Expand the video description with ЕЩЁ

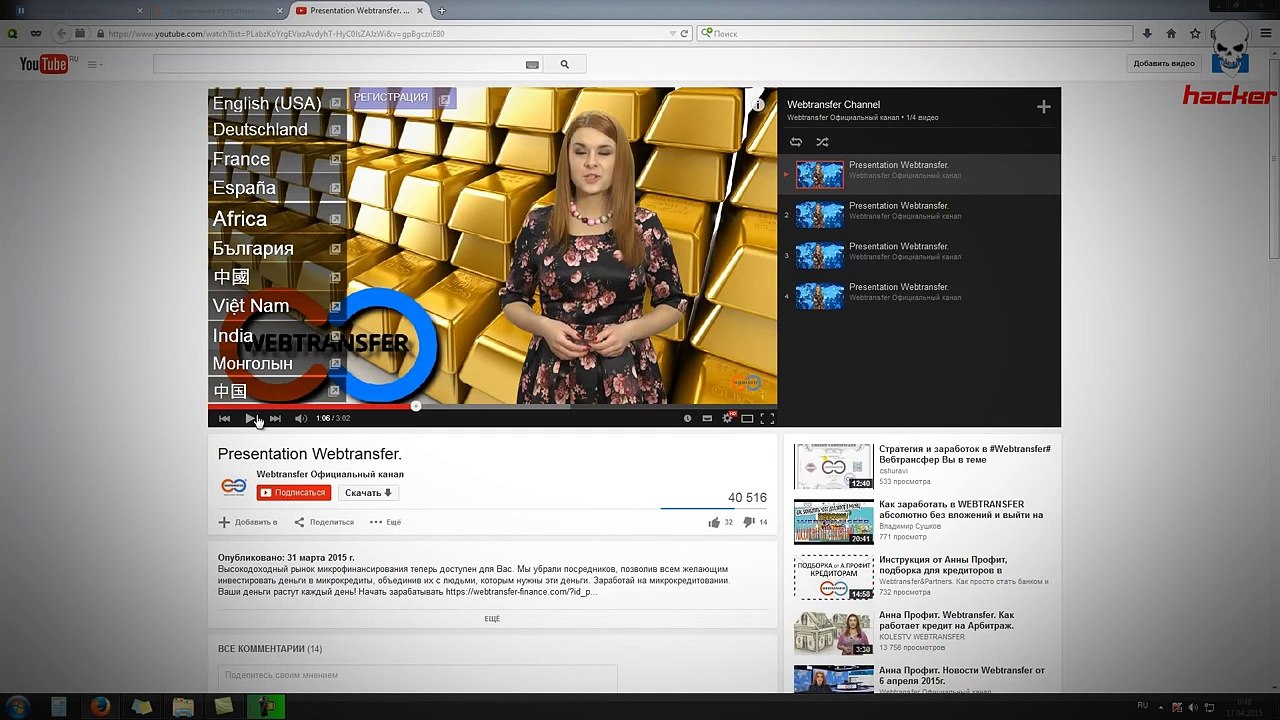tap(492, 619)
